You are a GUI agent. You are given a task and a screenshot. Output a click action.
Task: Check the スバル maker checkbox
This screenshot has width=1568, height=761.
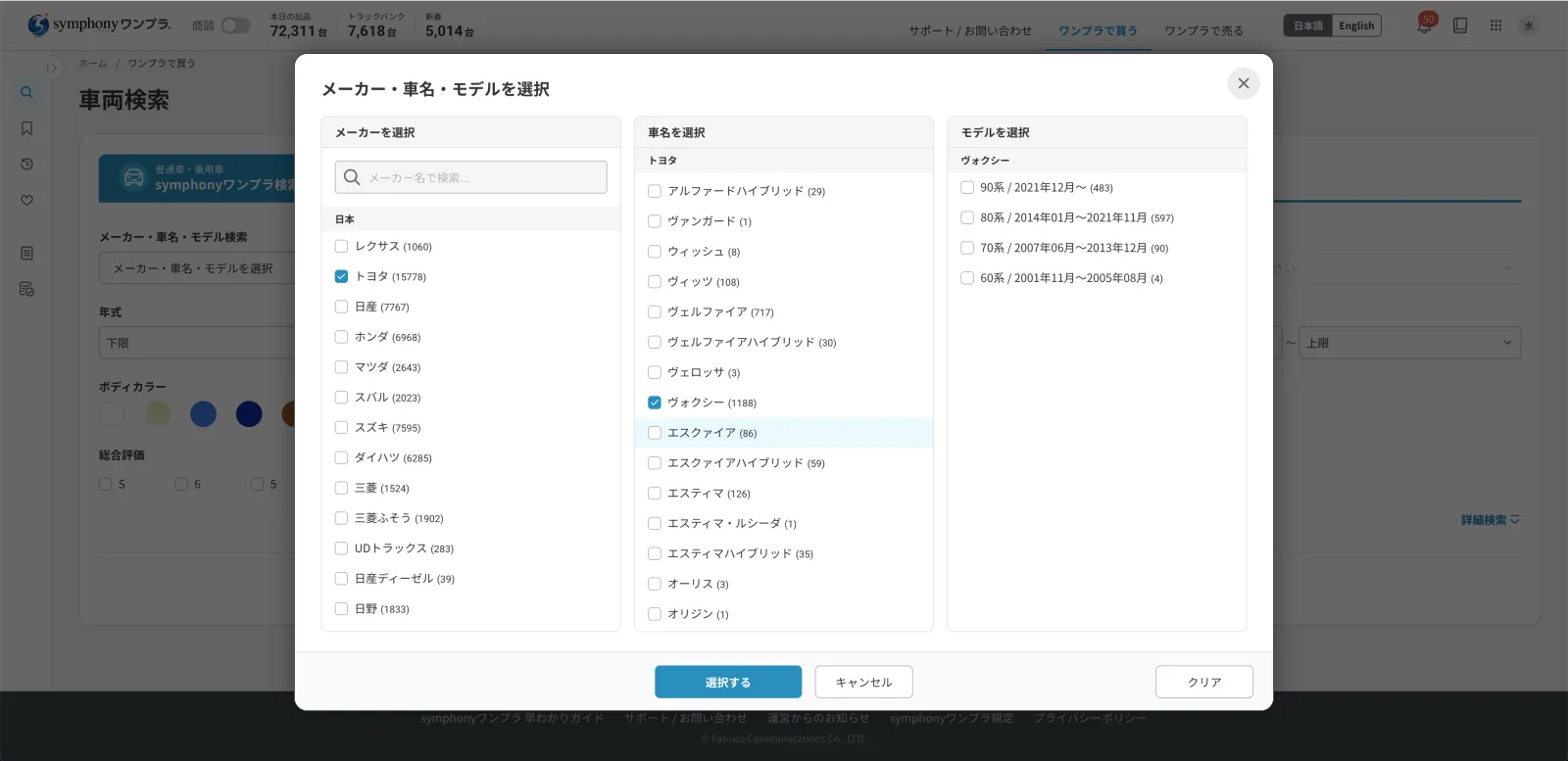[341, 397]
